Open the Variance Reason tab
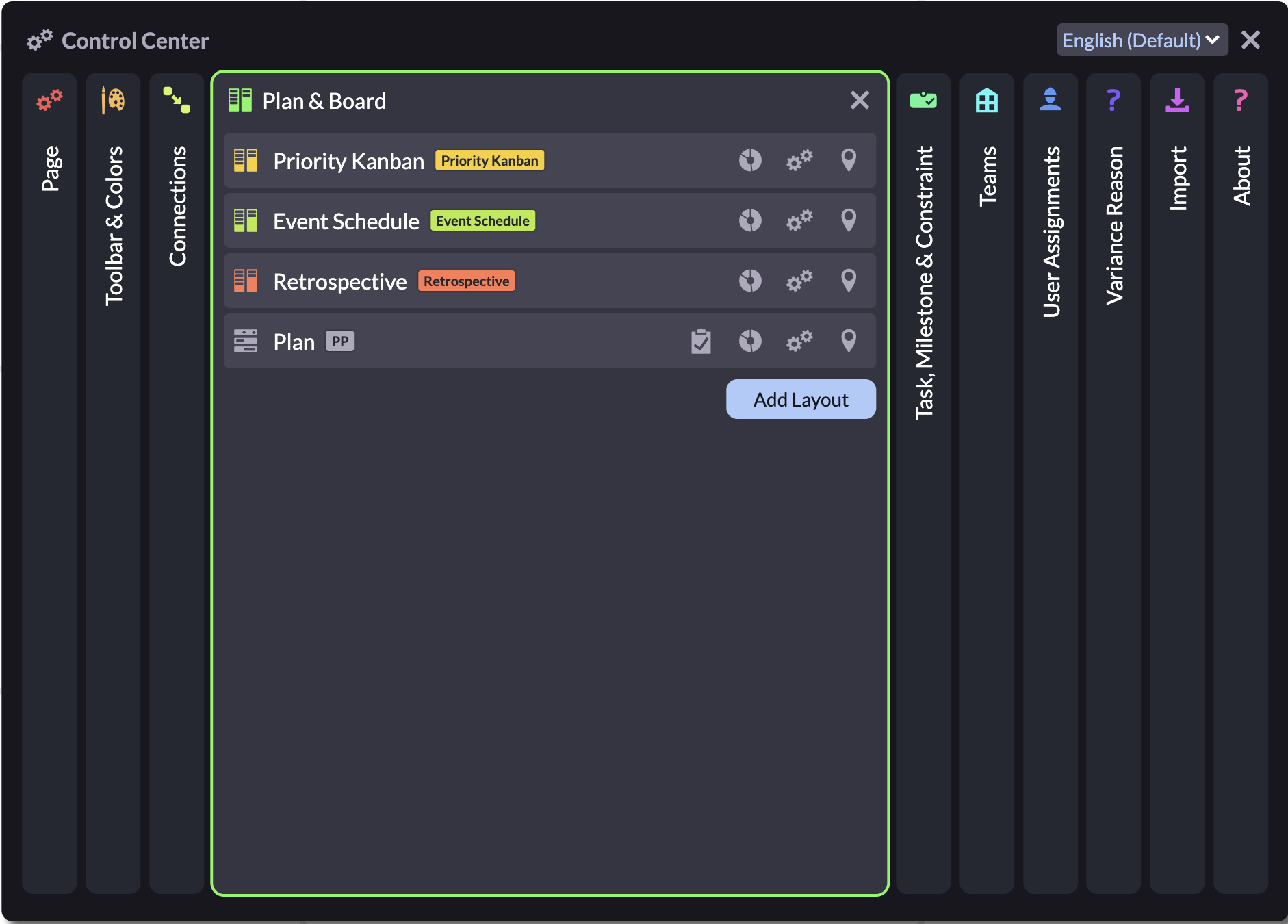Screen dimensions: 1288x924 pos(1113,483)
